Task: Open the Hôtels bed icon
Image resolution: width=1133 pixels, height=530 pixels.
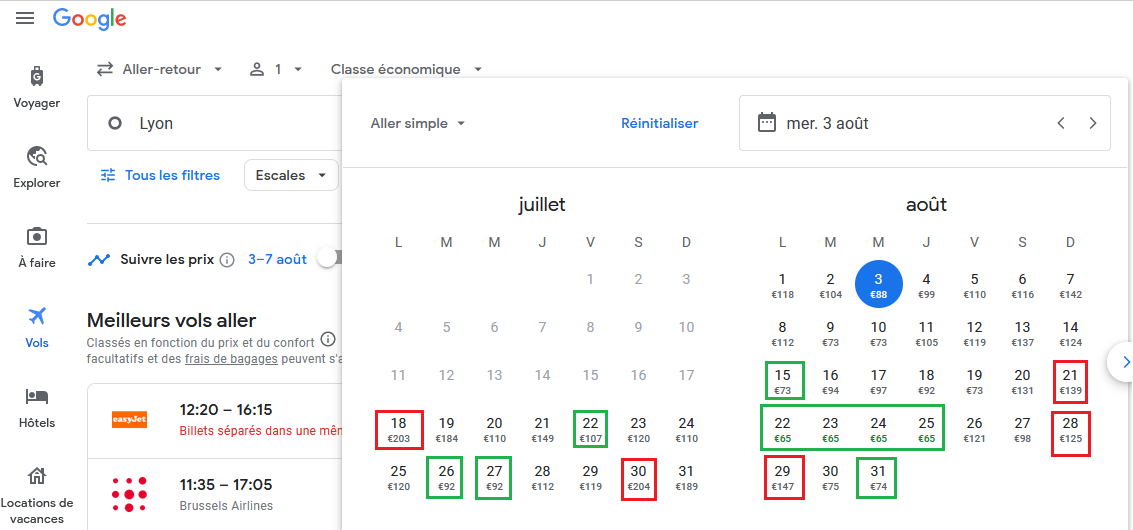Action: 37,397
